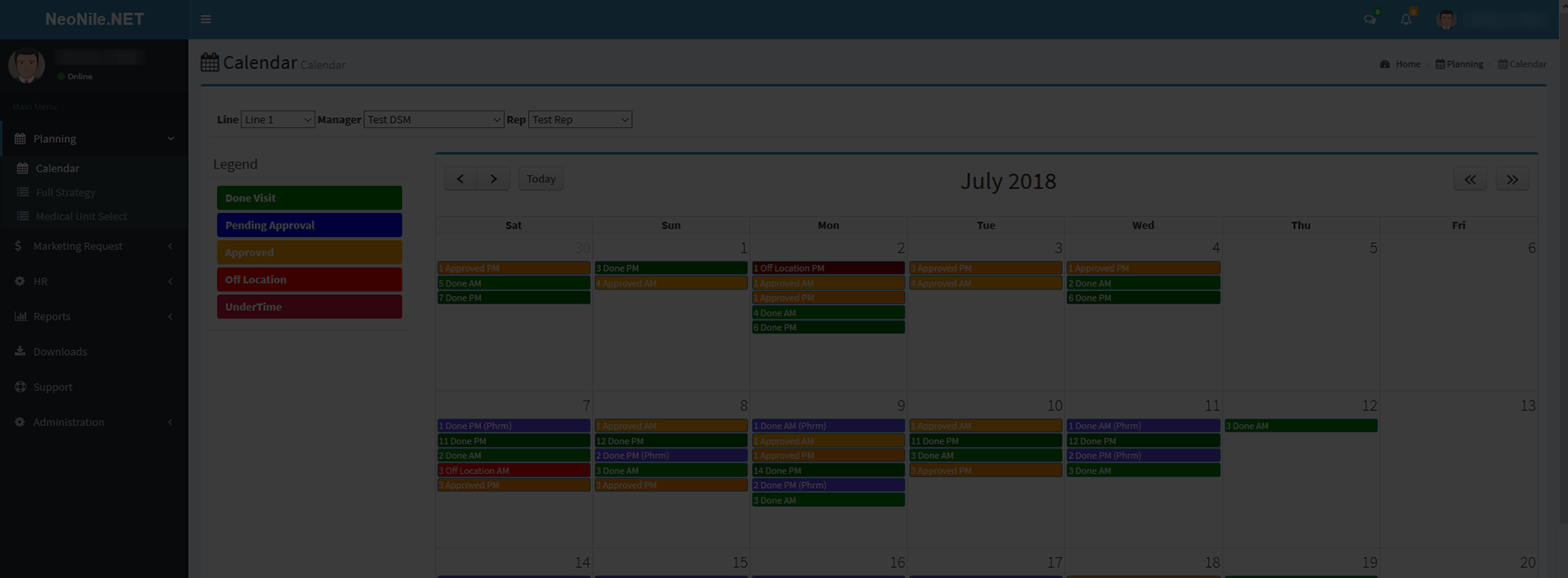The height and width of the screenshot is (578, 1568).
Task: Click the user avatar in top bar
Action: click(x=1446, y=20)
